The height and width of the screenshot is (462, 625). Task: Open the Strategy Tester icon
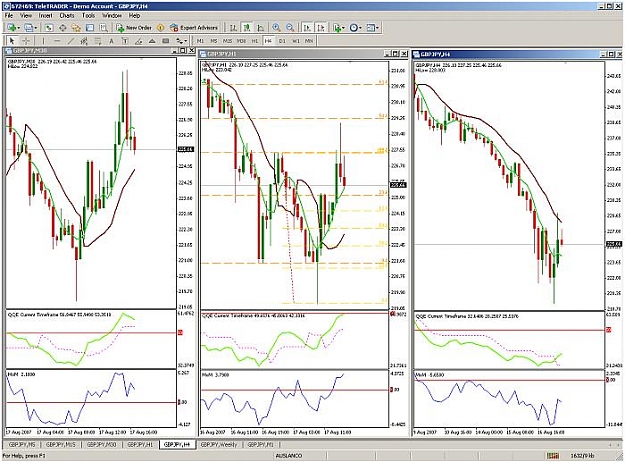tap(103, 28)
